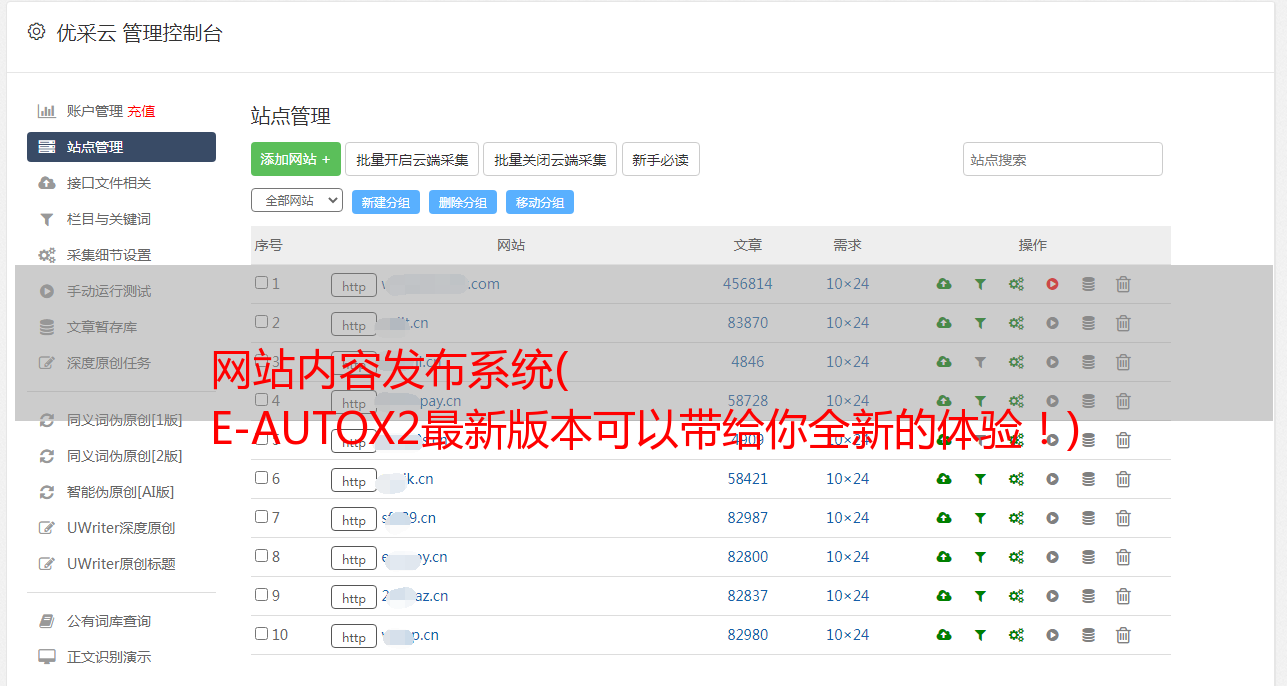The height and width of the screenshot is (686, 1287).
Task: Click the trash icon in the 82980 row
Action: pyautogui.click(x=1123, y=635)
